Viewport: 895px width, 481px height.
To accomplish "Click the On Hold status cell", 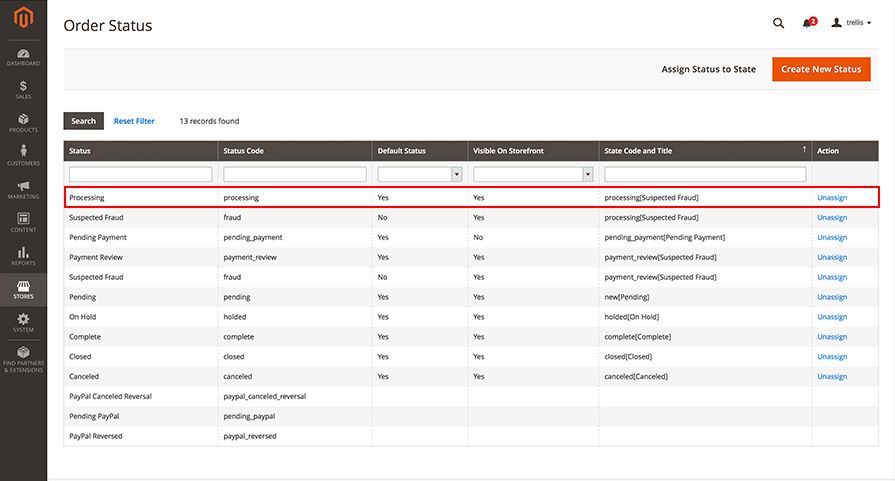I will 83,317.
